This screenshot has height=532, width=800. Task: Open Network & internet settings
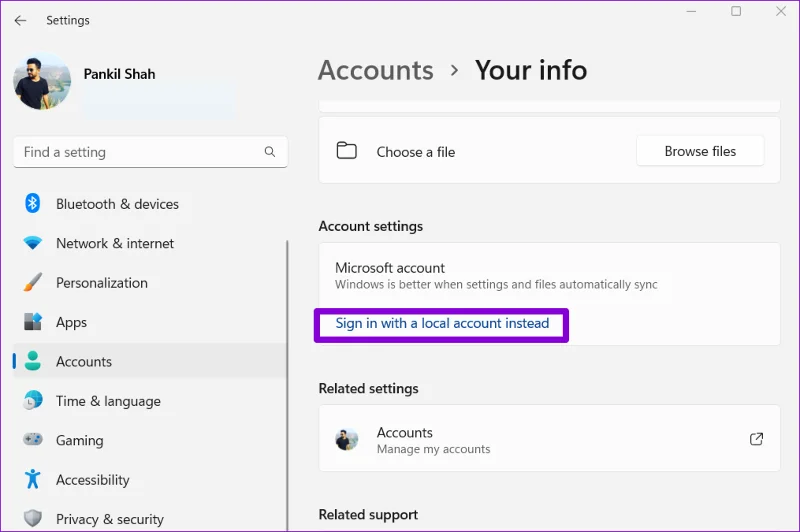[x=149, y=243]
